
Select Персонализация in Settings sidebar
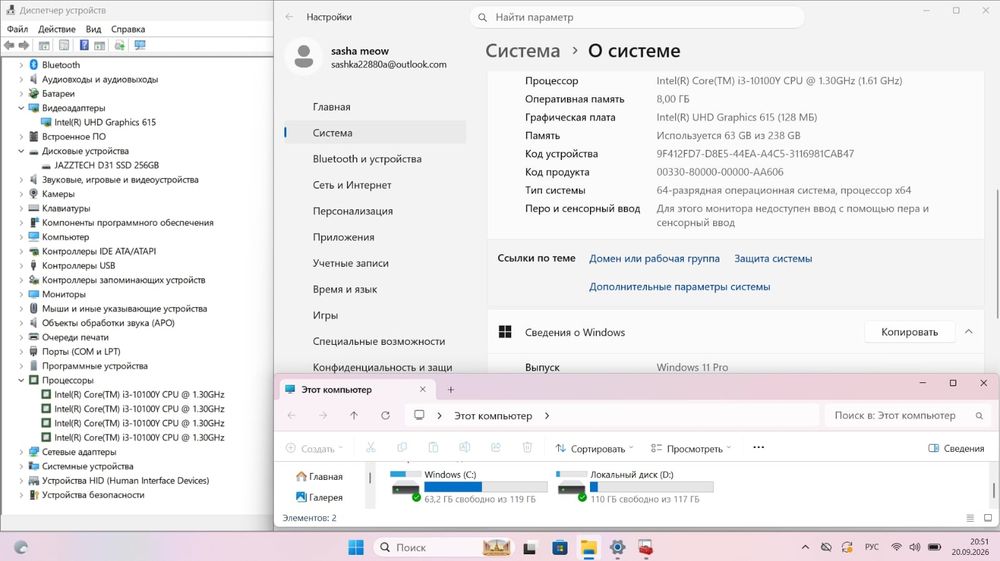[x=375, y=211]
